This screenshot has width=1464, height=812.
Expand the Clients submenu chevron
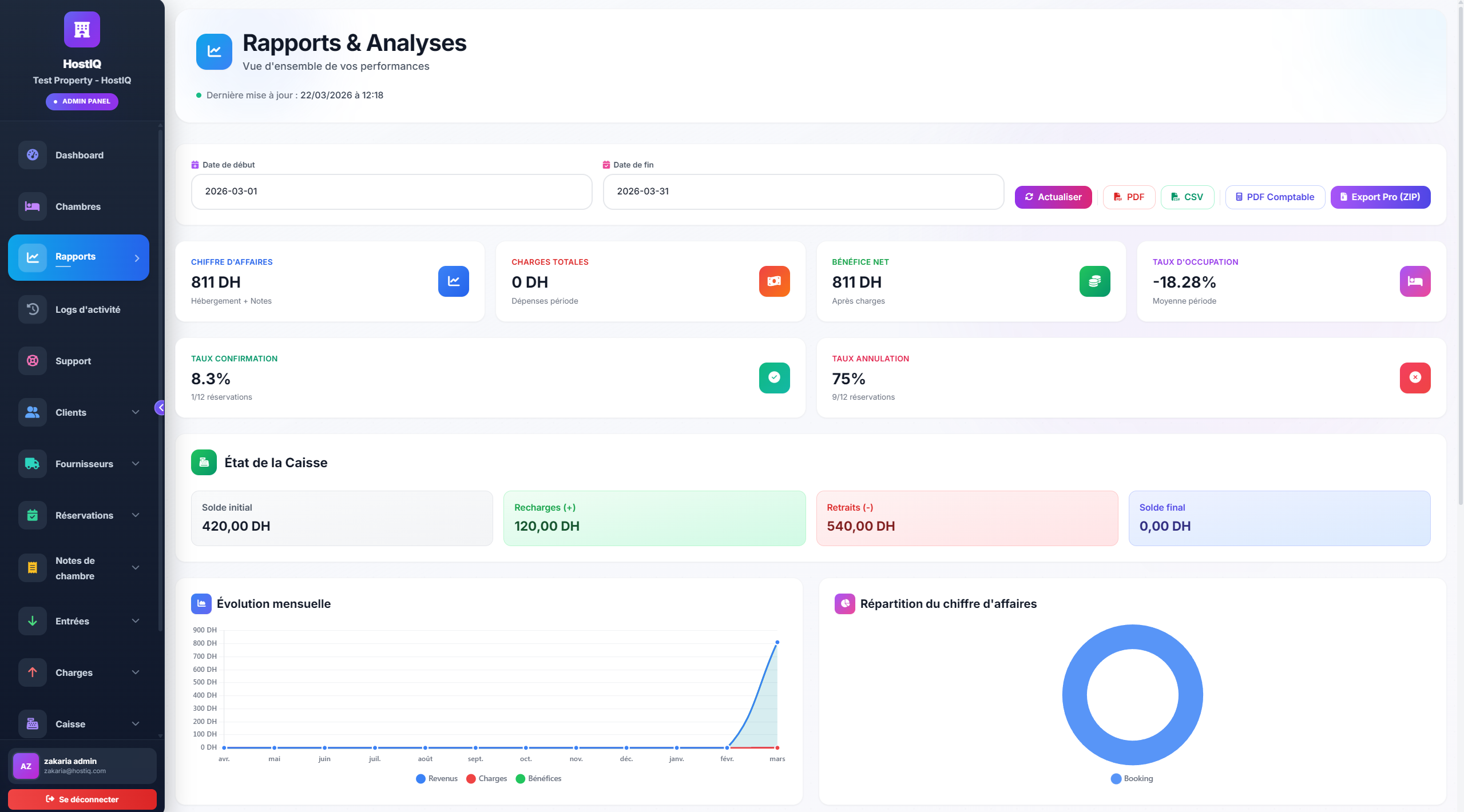(x=136, y=412)
